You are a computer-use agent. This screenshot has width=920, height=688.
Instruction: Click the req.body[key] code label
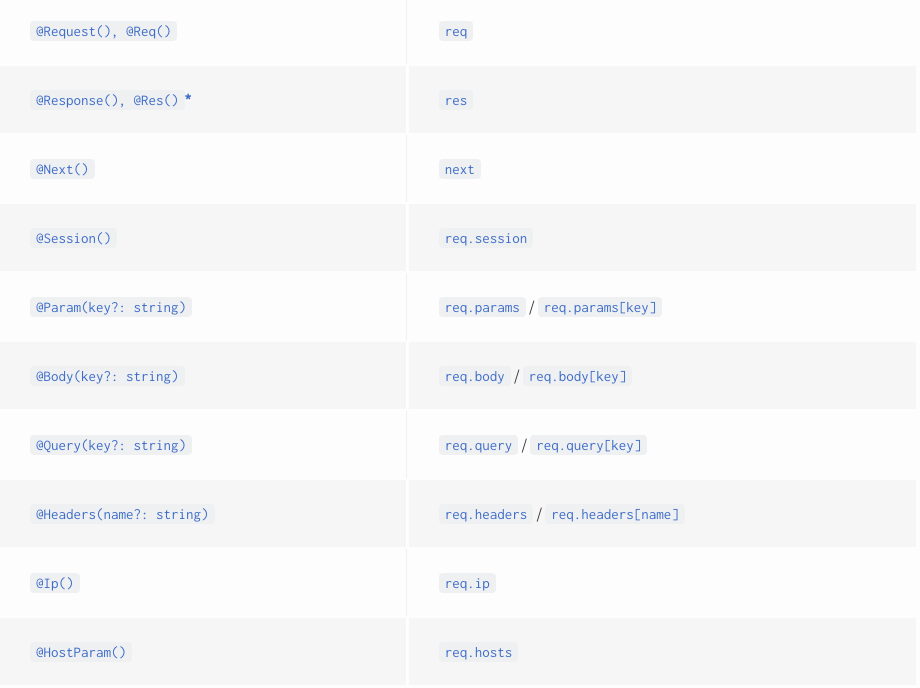pyautogui.click(x=577, y=377)
